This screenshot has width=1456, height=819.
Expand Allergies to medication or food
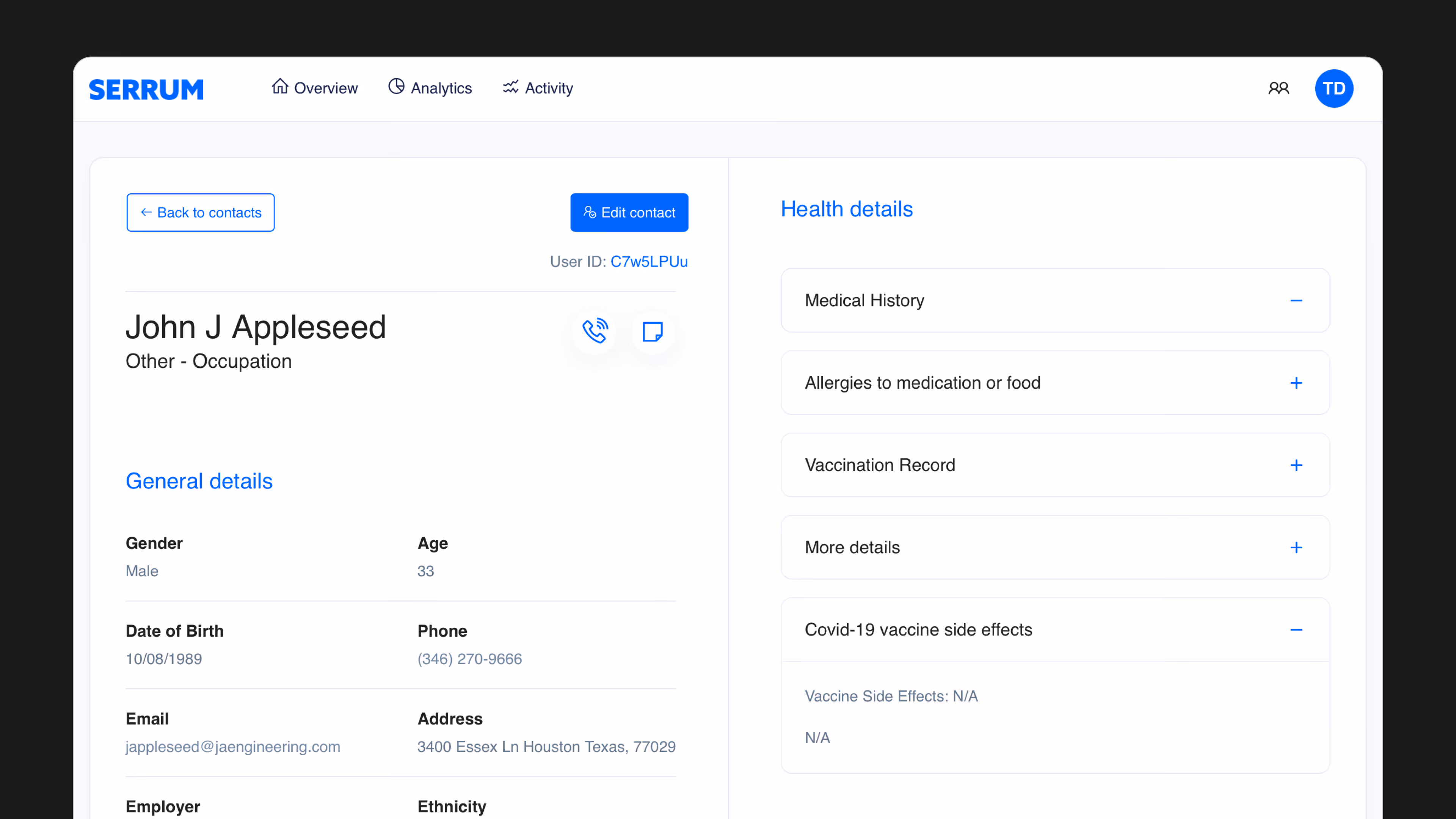(x=1296, y=383)
